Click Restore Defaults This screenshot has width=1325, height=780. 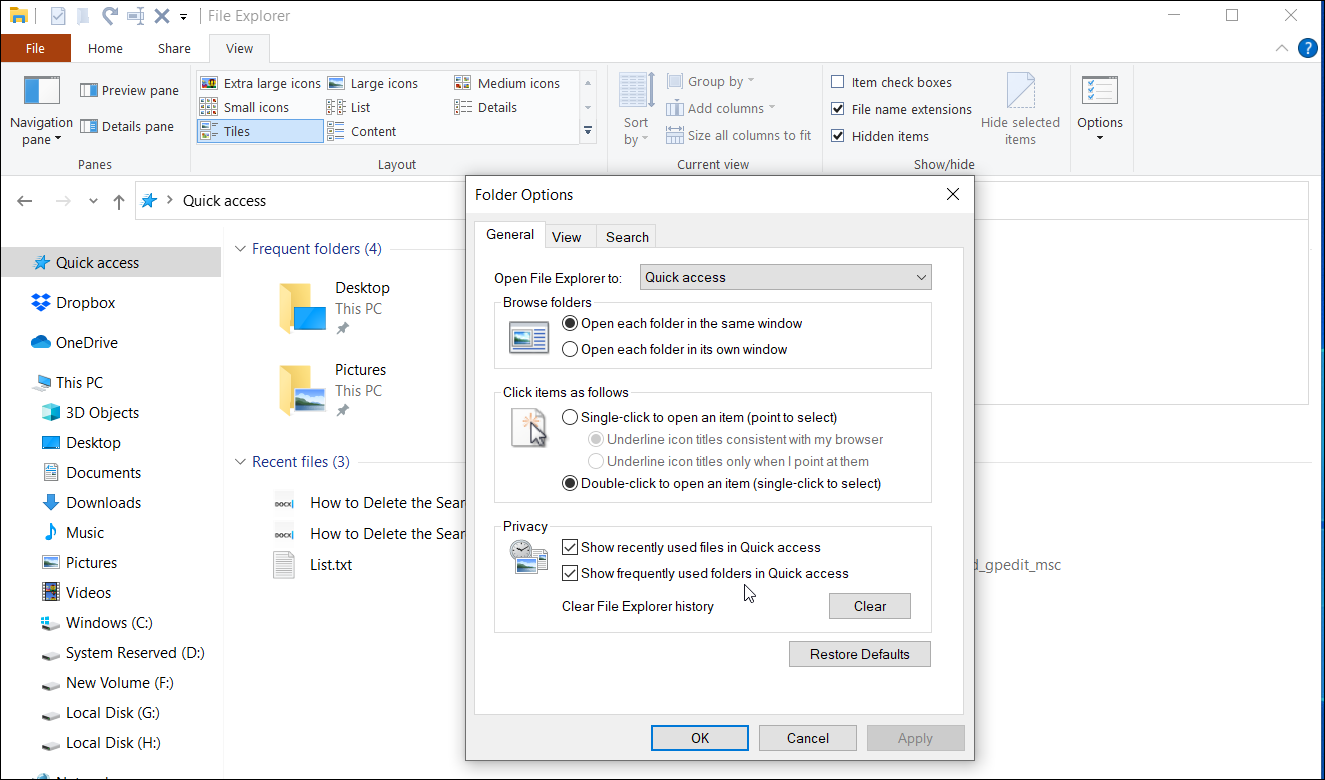tap(859, 654)
